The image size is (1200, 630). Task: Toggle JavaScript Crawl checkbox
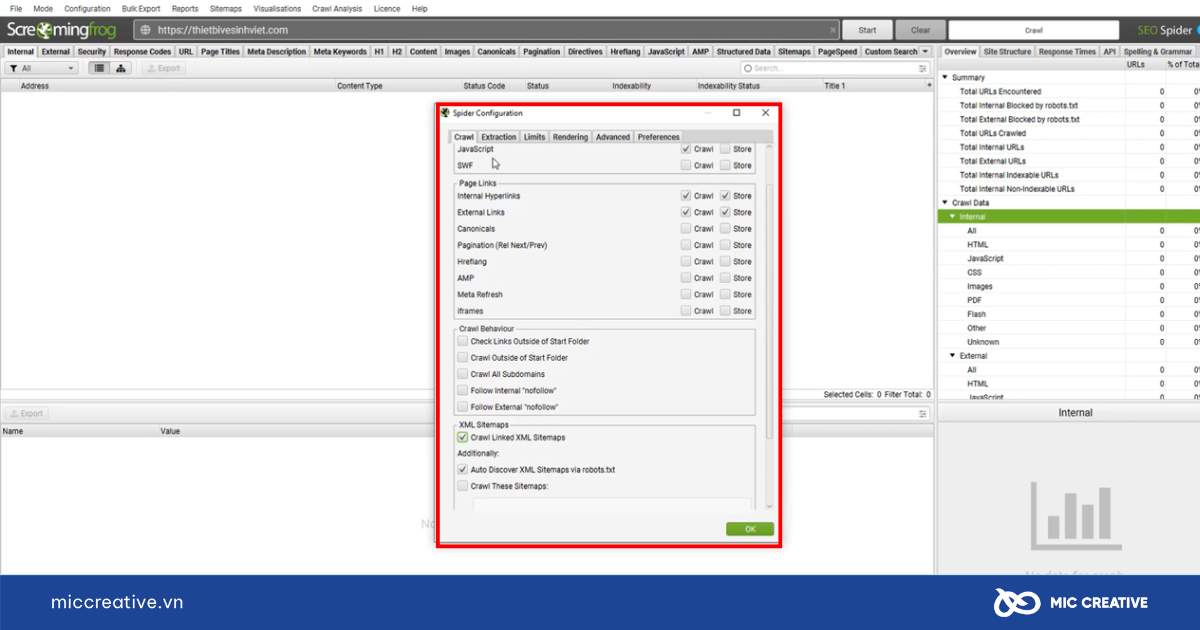click(x=686, y=149)
